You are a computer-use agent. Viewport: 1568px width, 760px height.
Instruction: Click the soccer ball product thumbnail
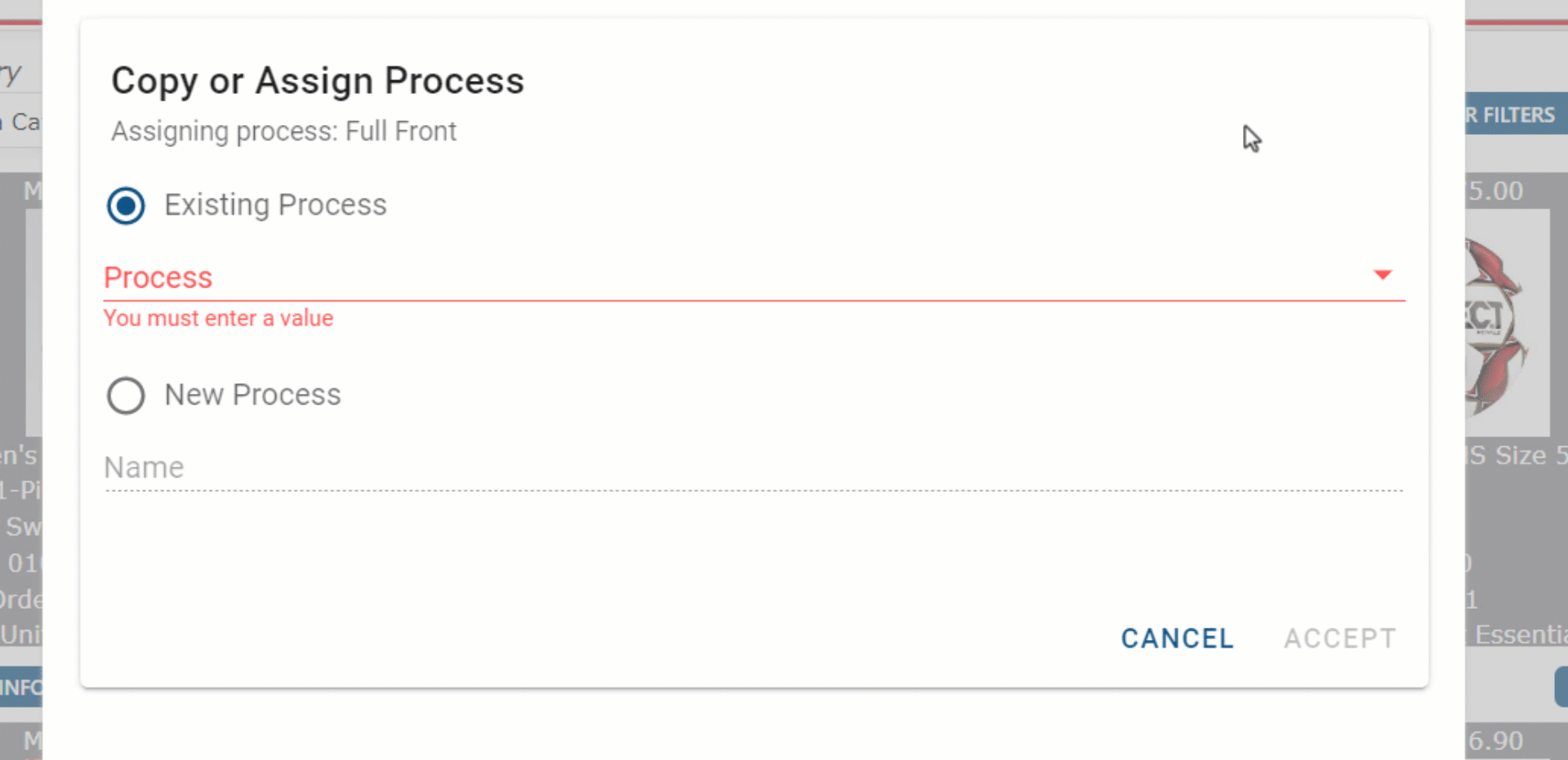click(x=1507, y=323)
